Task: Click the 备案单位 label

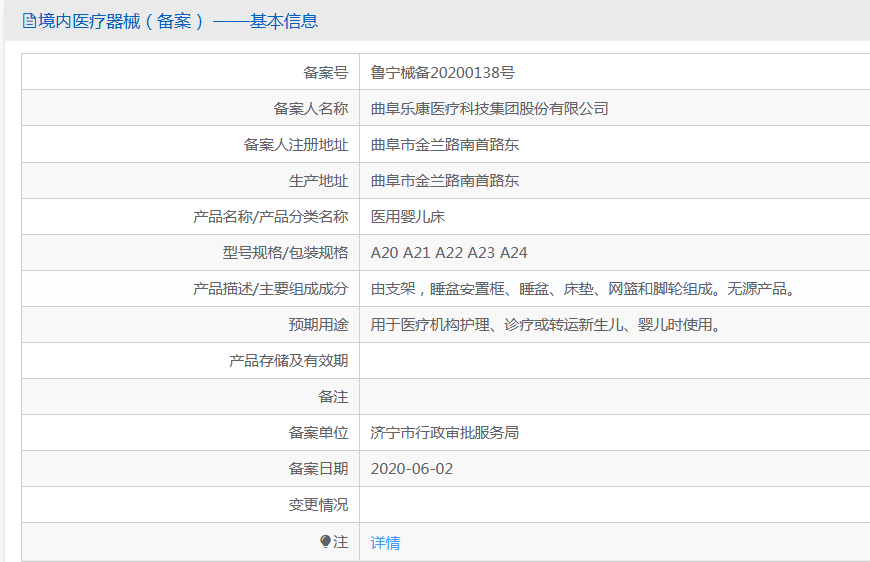Action: pos(318,433)
